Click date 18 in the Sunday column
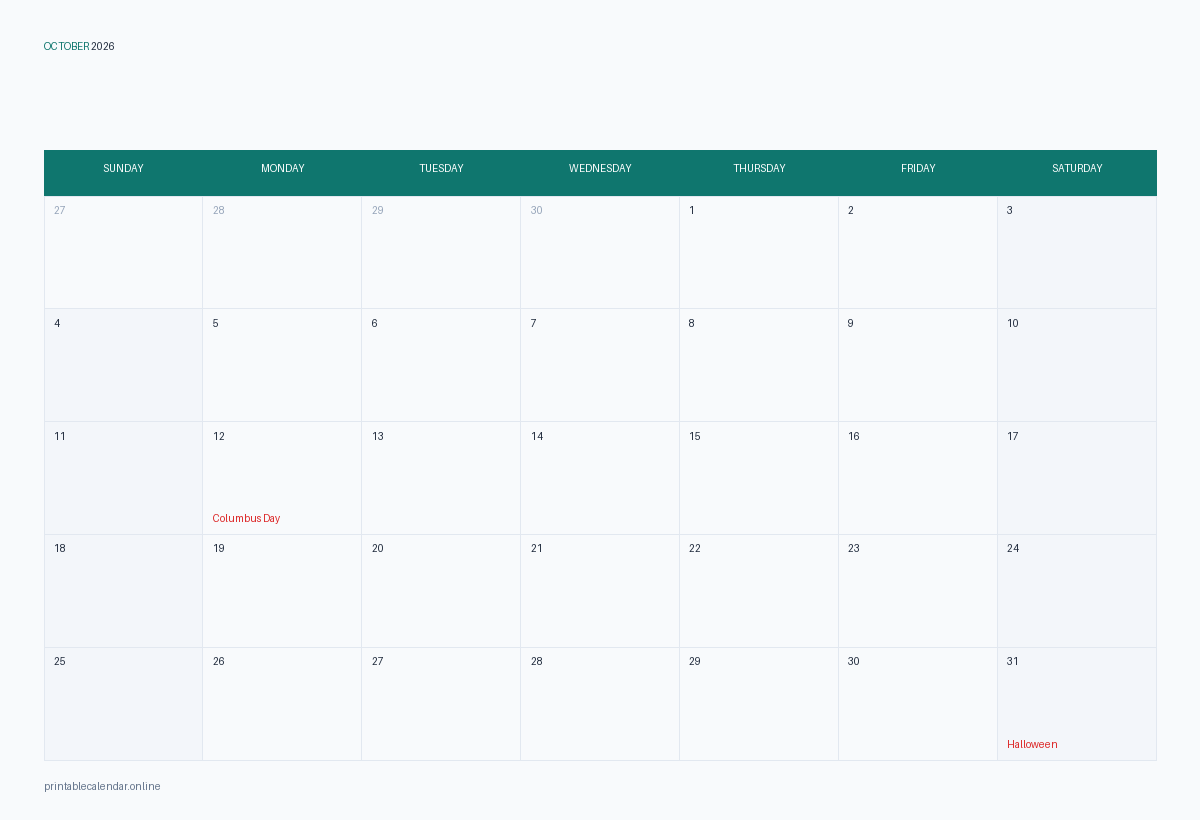 [x=60, y=548]
